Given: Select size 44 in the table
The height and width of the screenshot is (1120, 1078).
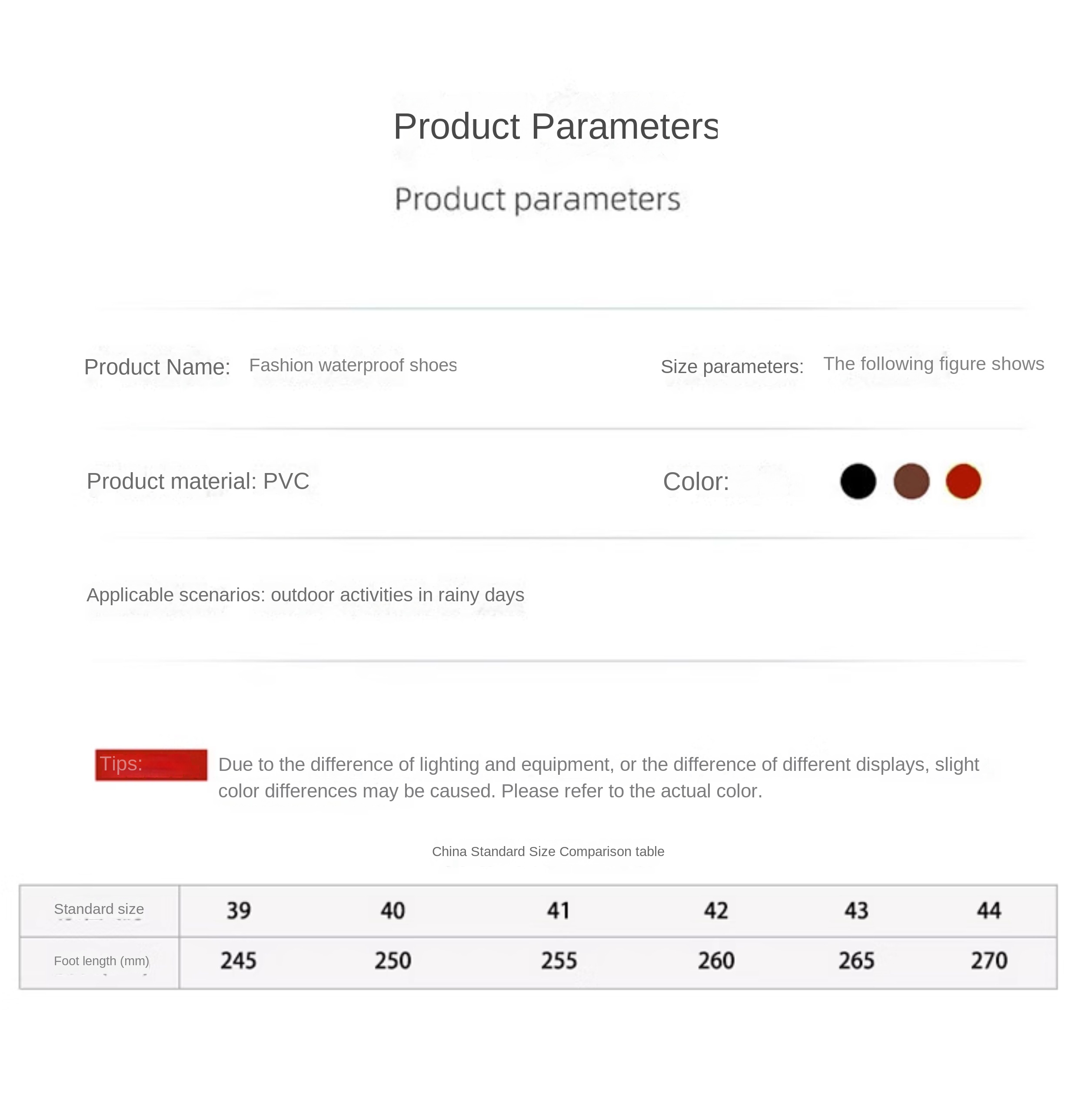Looking at the screenshot, I should click(x=988, y=910).
